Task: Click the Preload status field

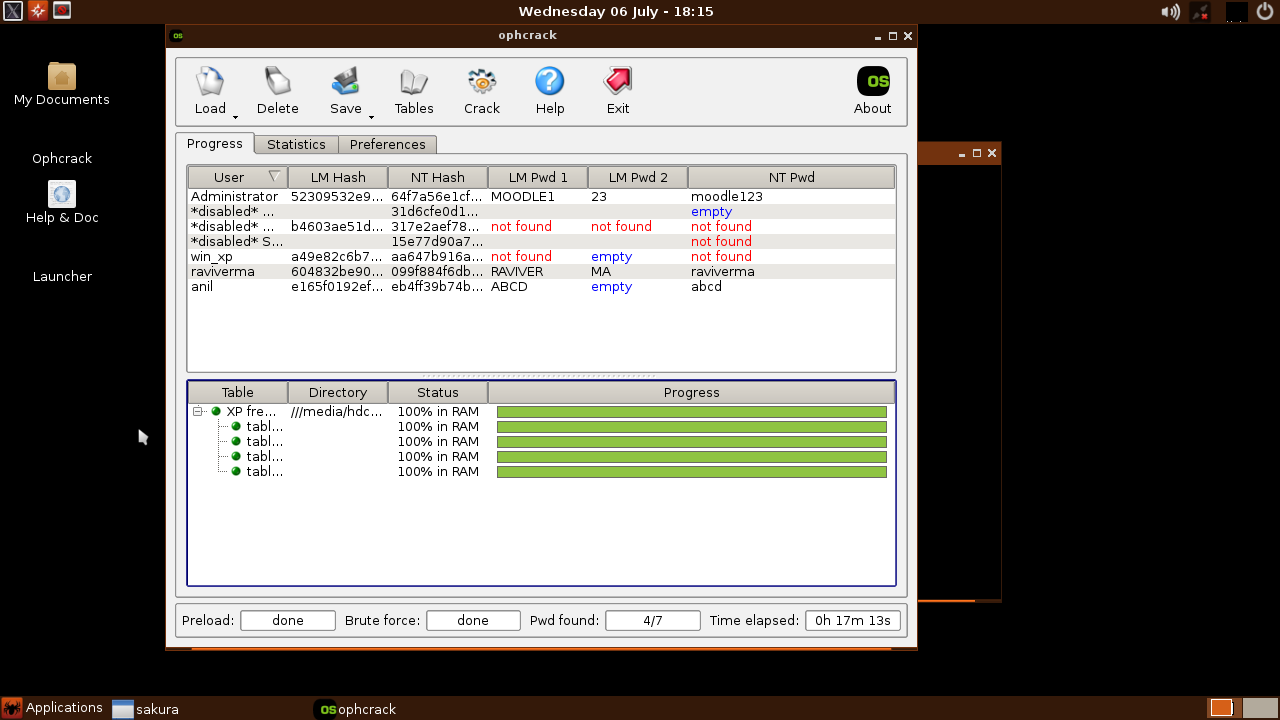Action: pyautogui.click(x=288, y=621)
